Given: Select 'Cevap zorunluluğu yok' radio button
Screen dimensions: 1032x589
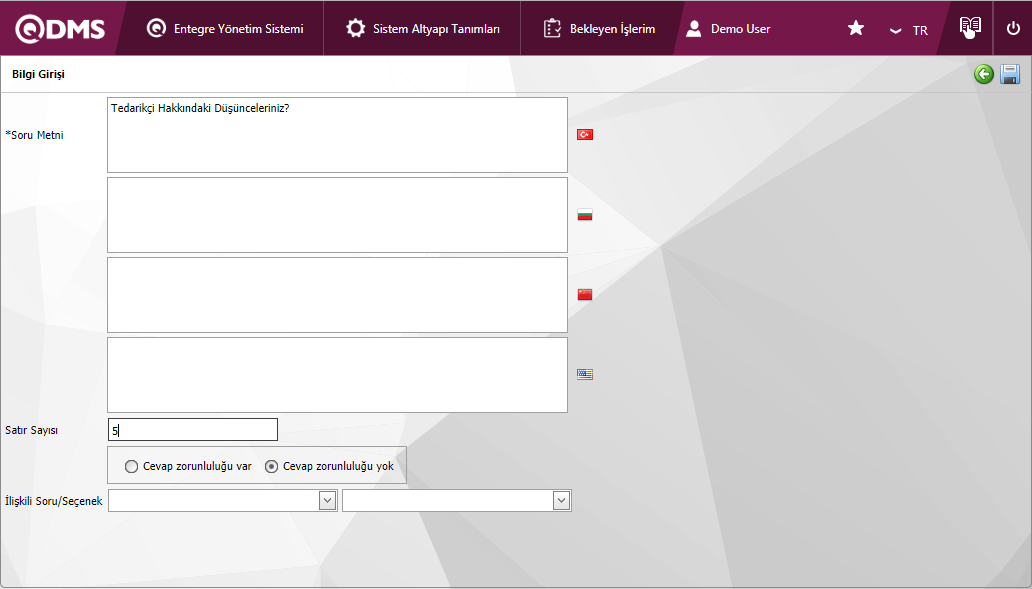Looking at the screenshot, I should click(272, 466).
